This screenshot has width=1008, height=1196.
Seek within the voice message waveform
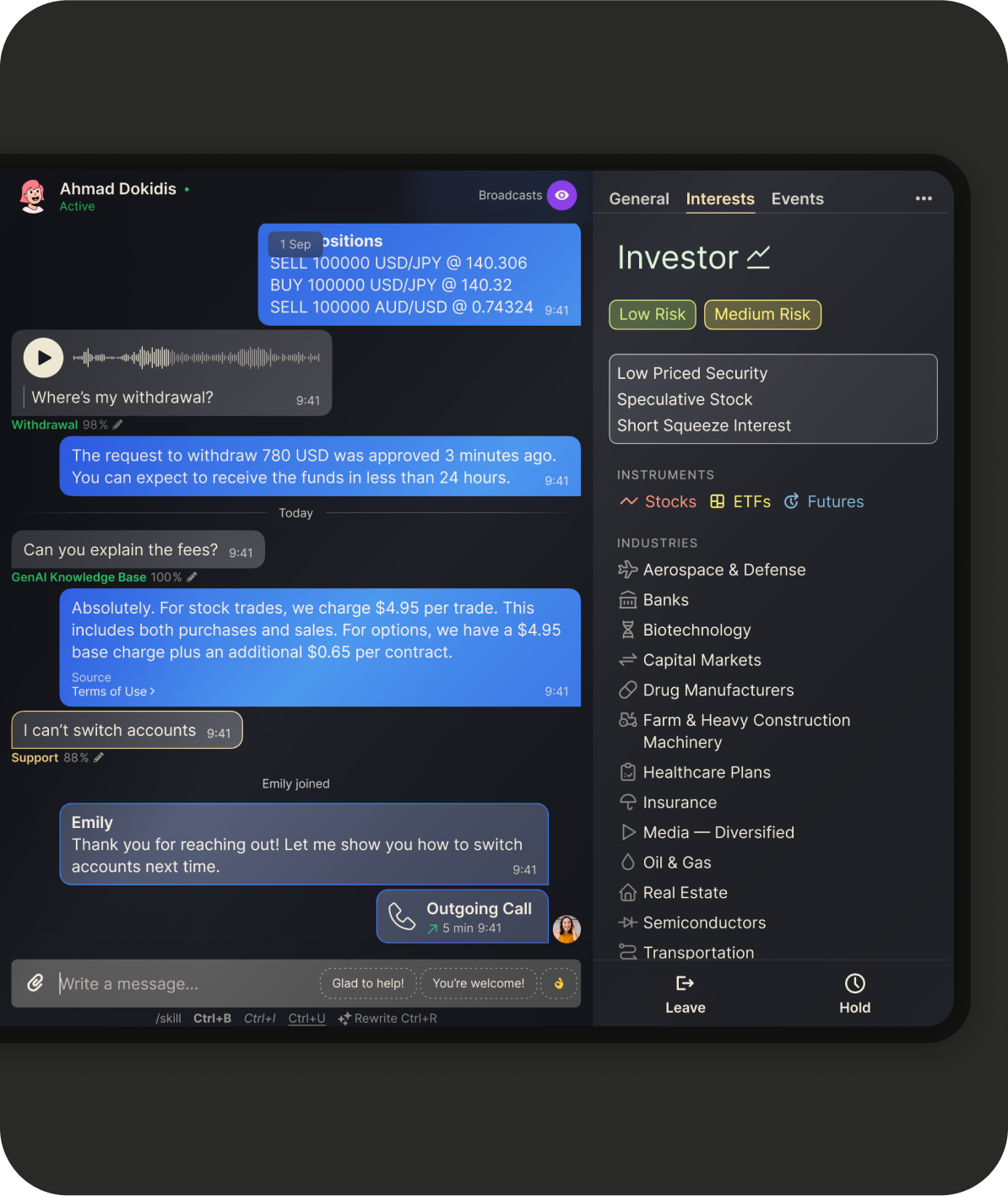[196, 358]
